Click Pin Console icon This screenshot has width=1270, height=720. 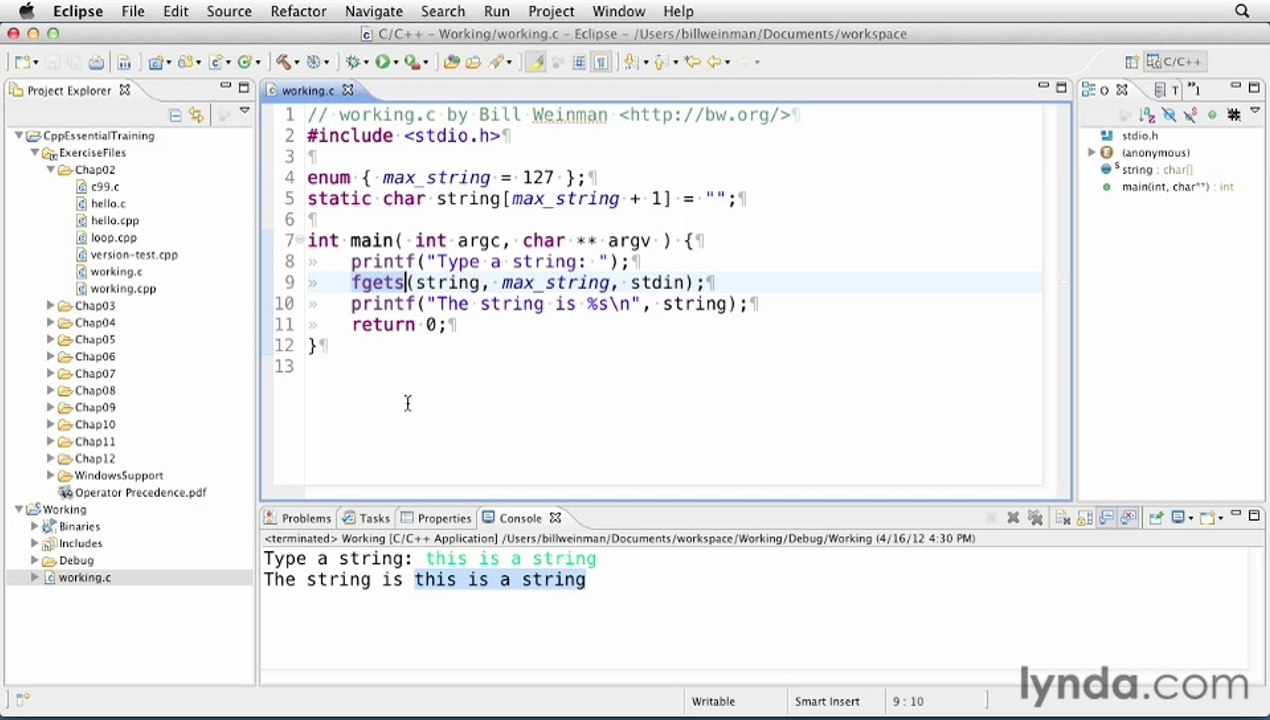tap(1156, 518)
